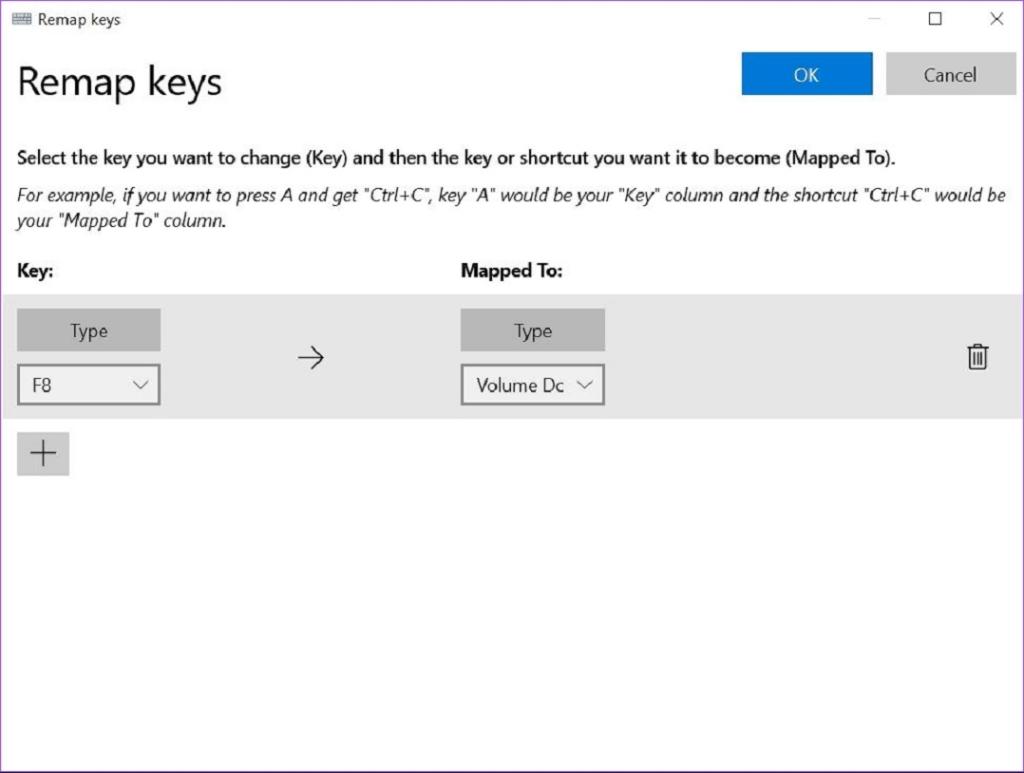Viewport: 1024px width, 773px height.
Task: Click the "Key:" column label
Action: (x=35, y=271)
